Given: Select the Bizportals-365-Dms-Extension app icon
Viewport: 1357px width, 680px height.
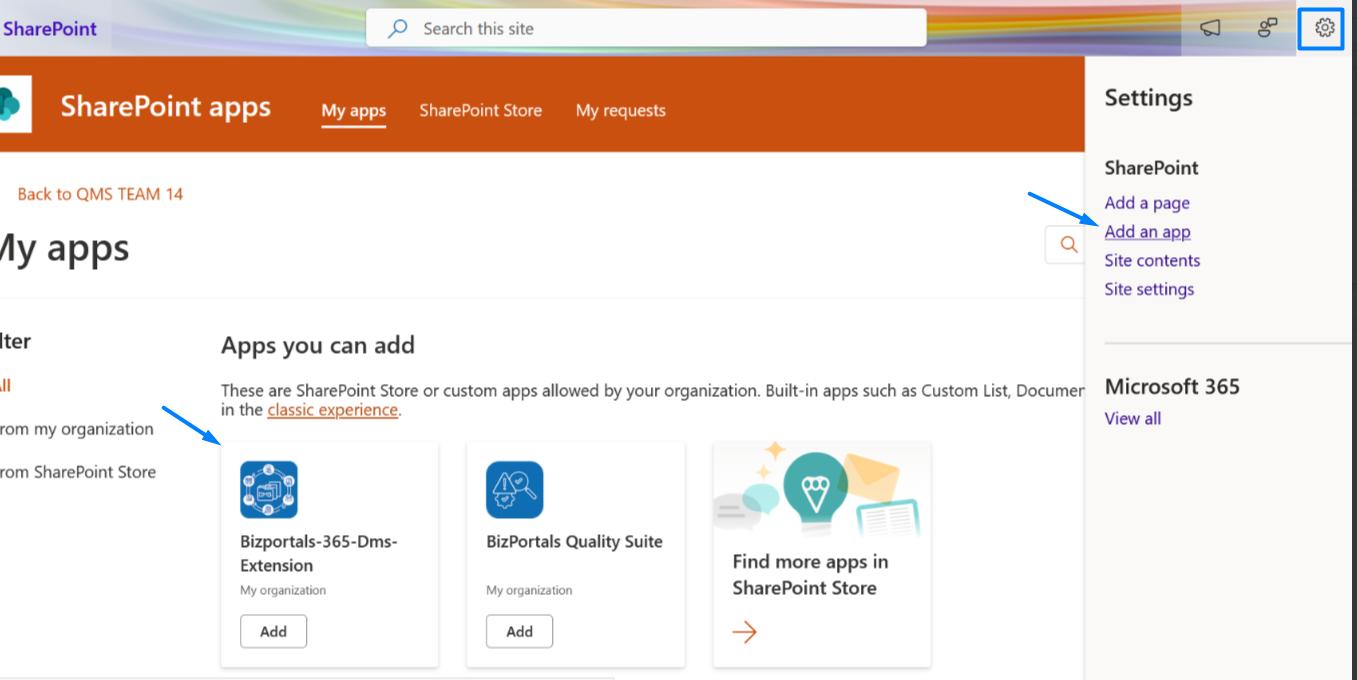Looking at the screenshot, I should click(269, 489).
